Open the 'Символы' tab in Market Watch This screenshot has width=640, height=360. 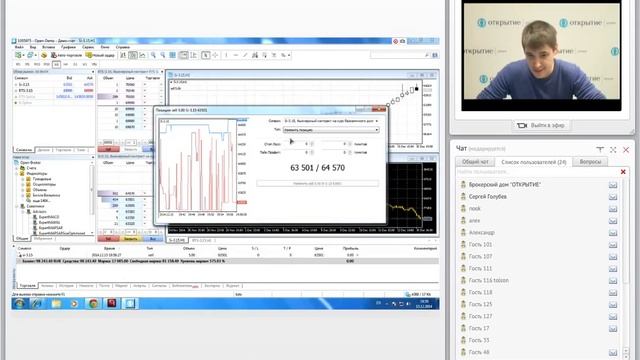pos(24,150)
